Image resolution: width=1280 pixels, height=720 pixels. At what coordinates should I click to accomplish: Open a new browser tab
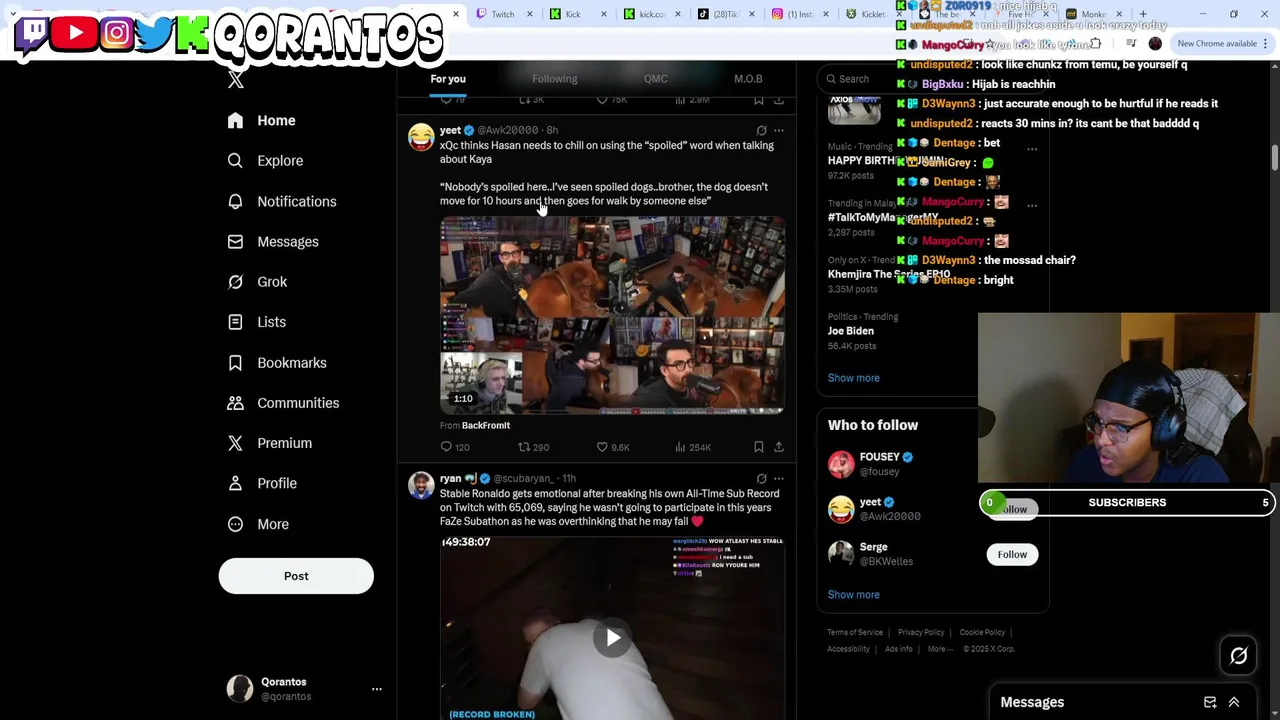(x=1143, y=14)
